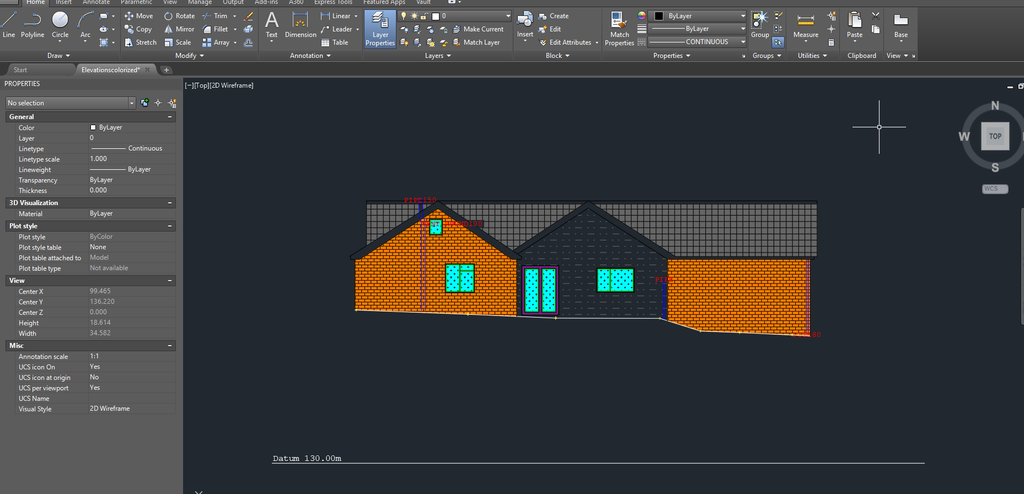Click the Measure utility tool
Image resolution: width=1024 pixels, height=494 pixels.
(x=805, y=25)
